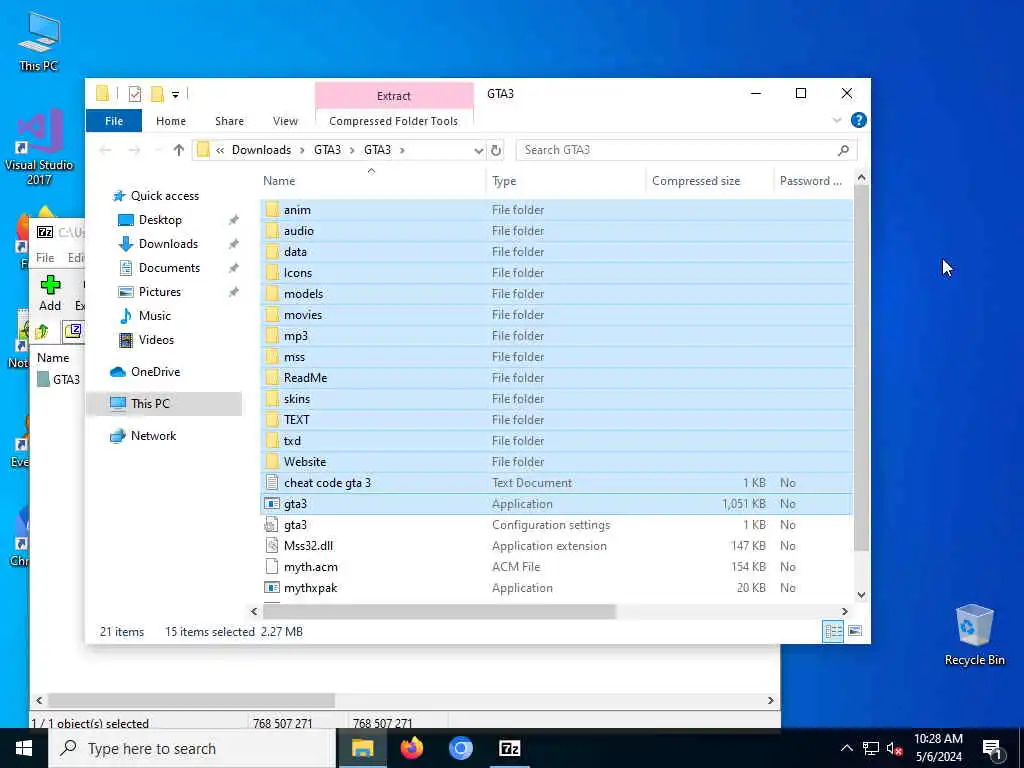Click the Password column header

[812, 181]
